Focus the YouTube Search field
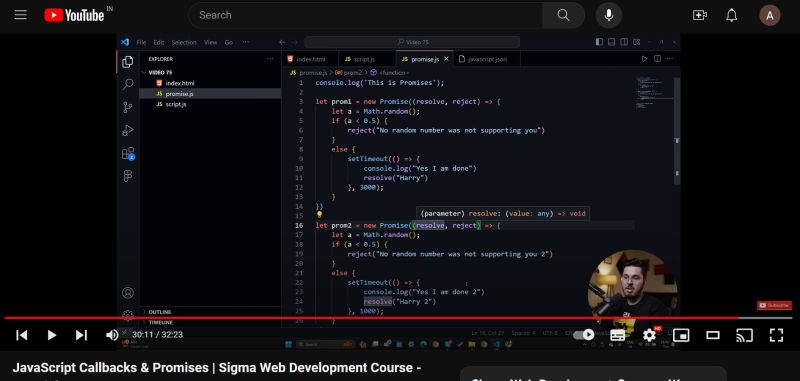This screenshot has height=381, width=800. [x=365, y=15]
